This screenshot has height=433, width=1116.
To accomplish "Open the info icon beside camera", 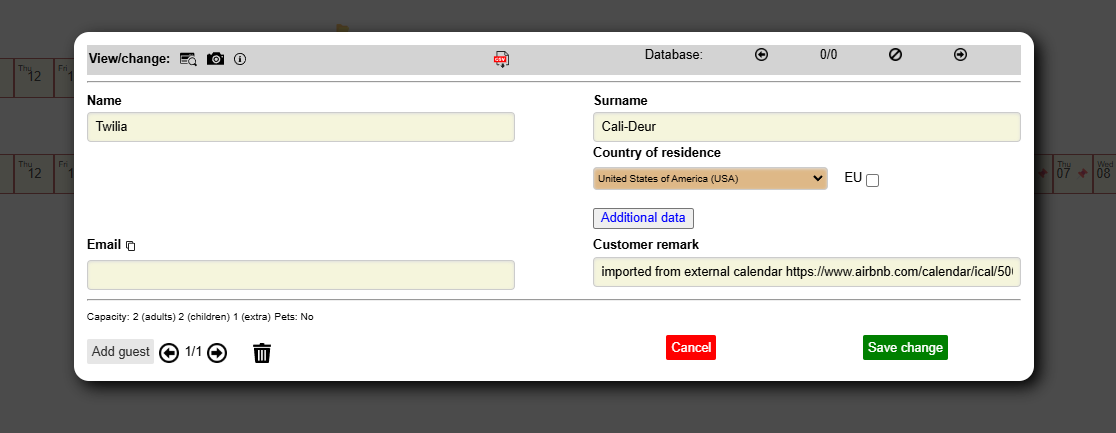I will 240,59.
